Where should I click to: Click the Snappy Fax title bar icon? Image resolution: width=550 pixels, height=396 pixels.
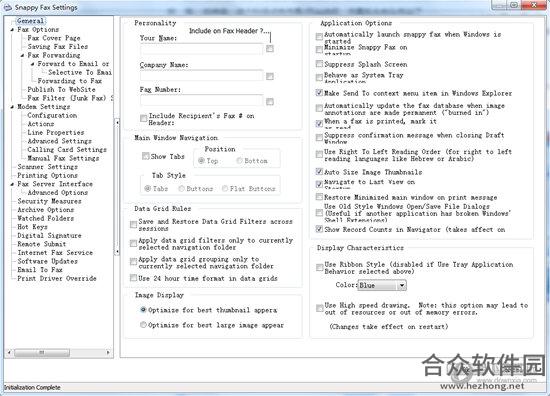point(8,7)
